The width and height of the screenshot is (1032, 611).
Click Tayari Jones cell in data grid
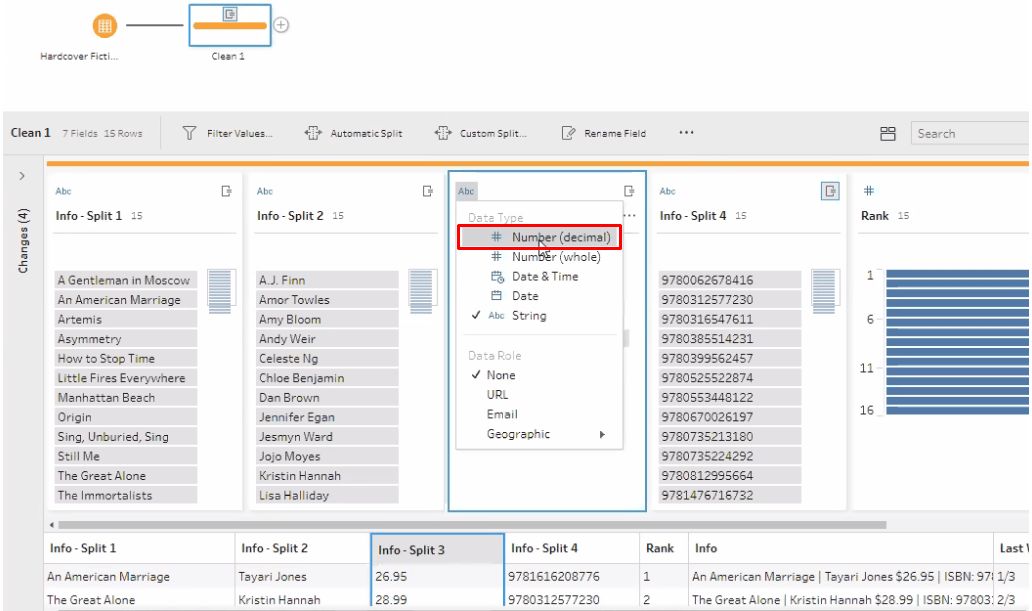(303, 576)
